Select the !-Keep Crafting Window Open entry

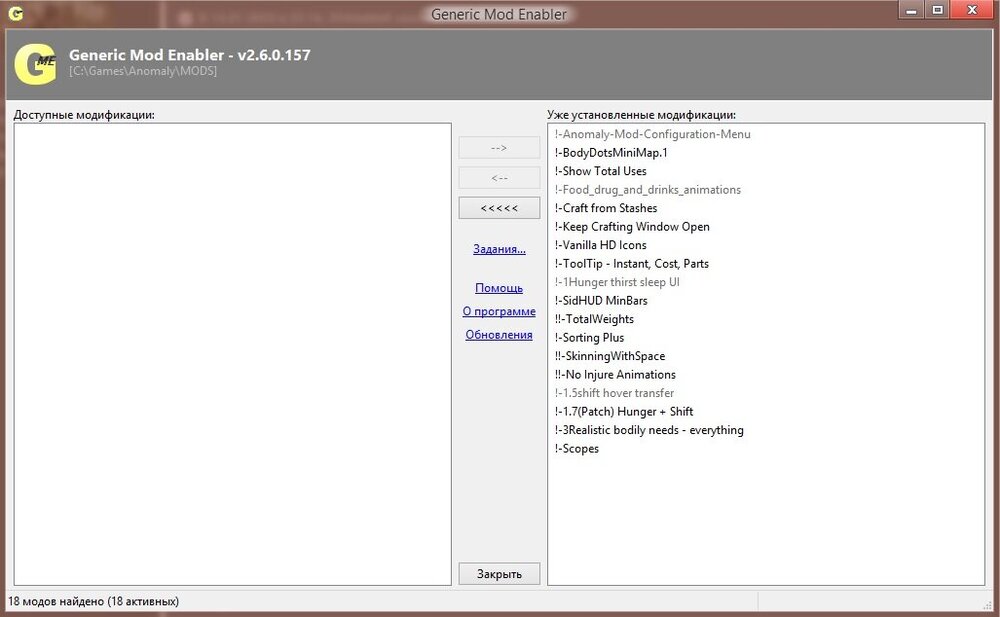[x=632, y=227]
